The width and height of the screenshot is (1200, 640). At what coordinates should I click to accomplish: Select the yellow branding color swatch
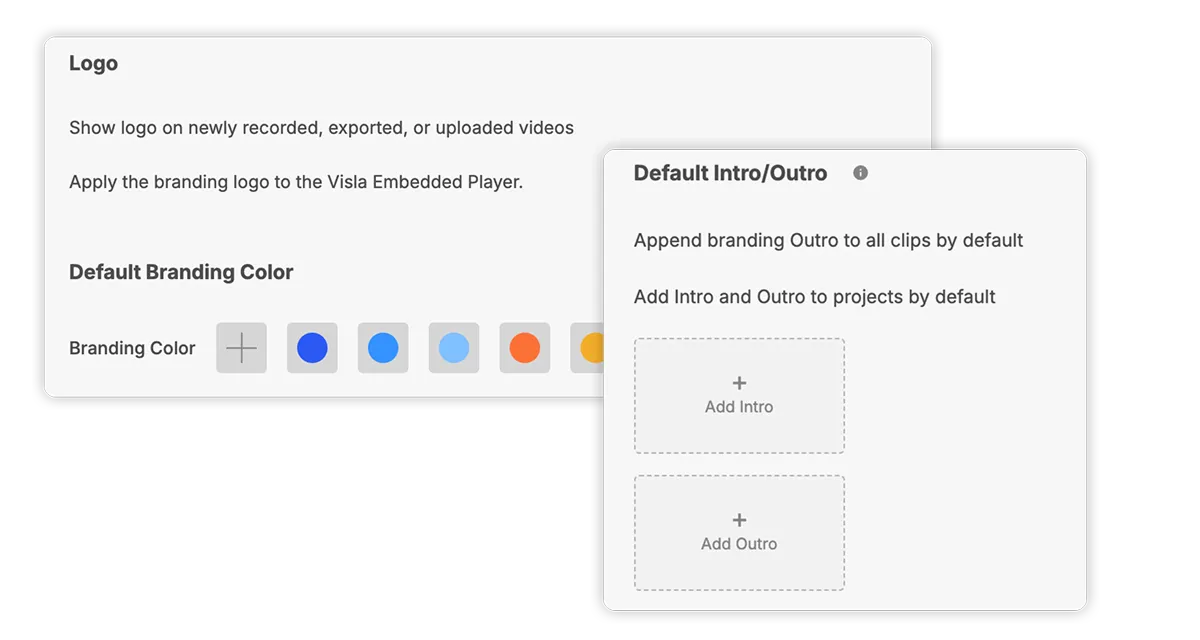point(588,348)
